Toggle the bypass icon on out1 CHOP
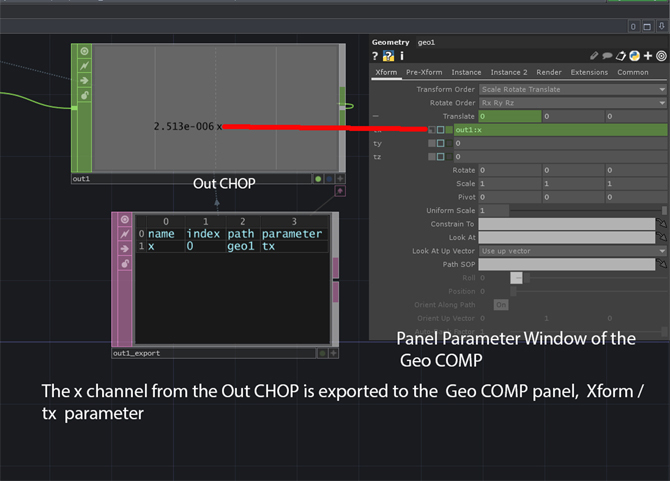Screen dimensions: 670x481 (85, 66)
